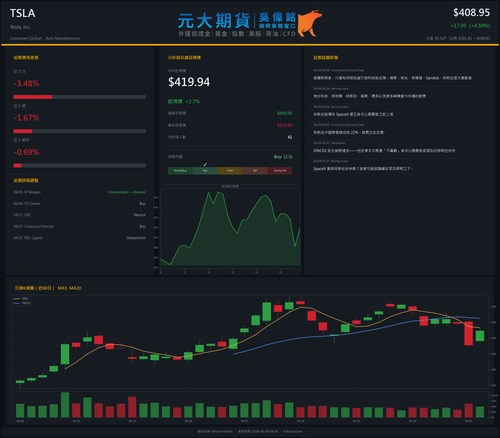Click the UBS rating row

coord(80,215)
